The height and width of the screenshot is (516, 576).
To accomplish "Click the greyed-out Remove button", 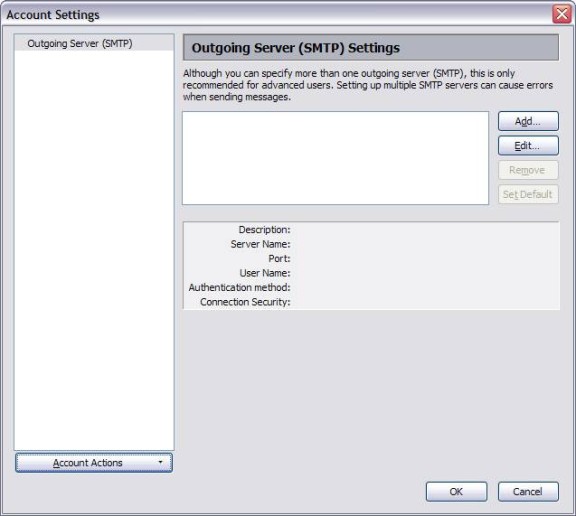I will (528, 170).
